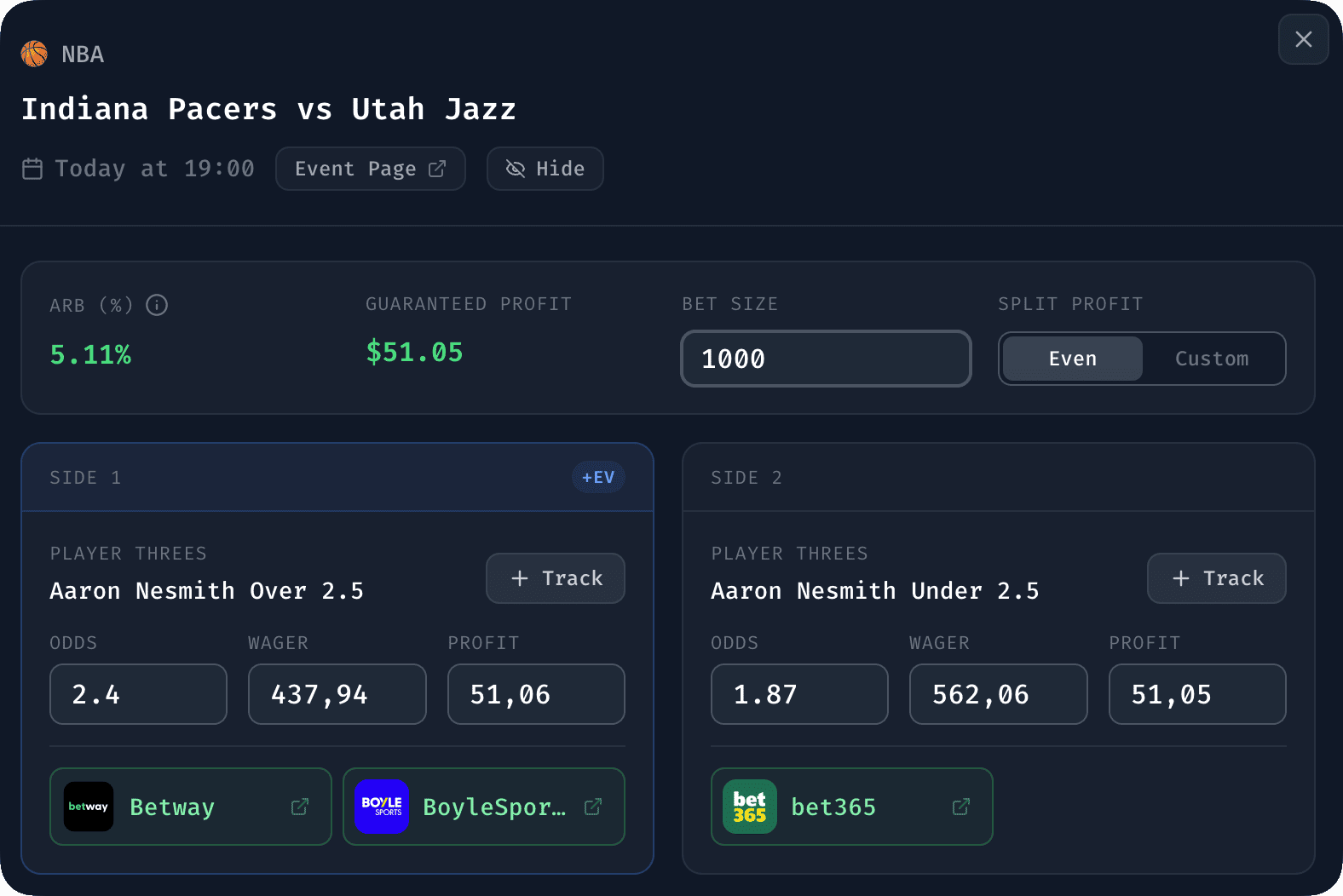Toggle Hide to conceal this event

(x=545, y=169)
